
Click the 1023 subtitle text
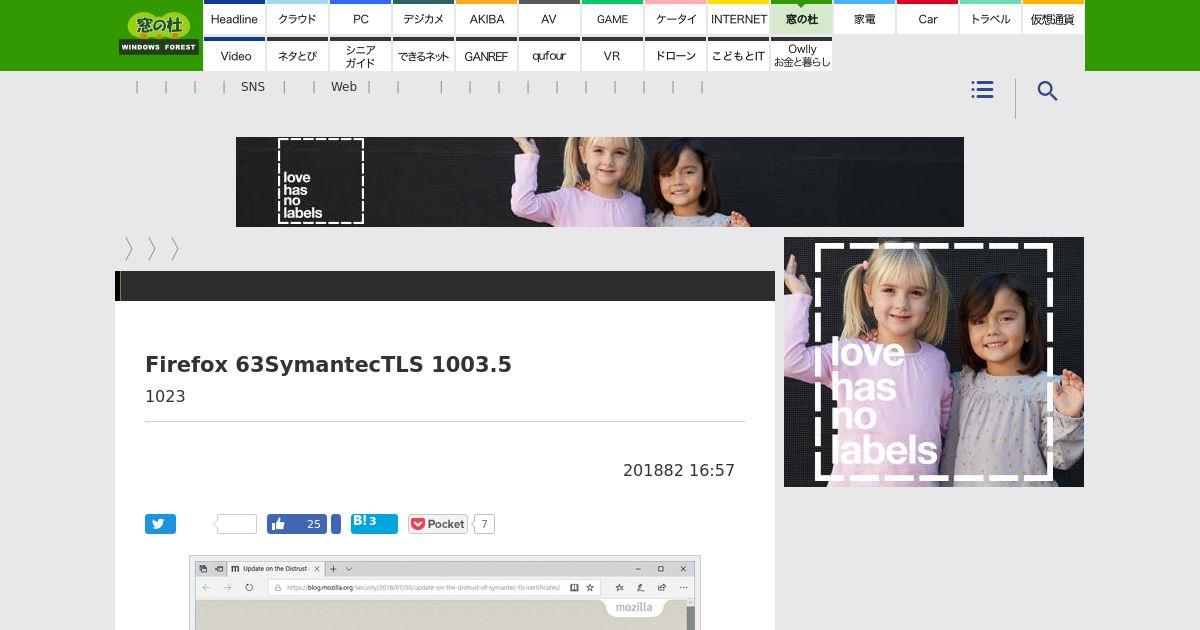(165, 396)
